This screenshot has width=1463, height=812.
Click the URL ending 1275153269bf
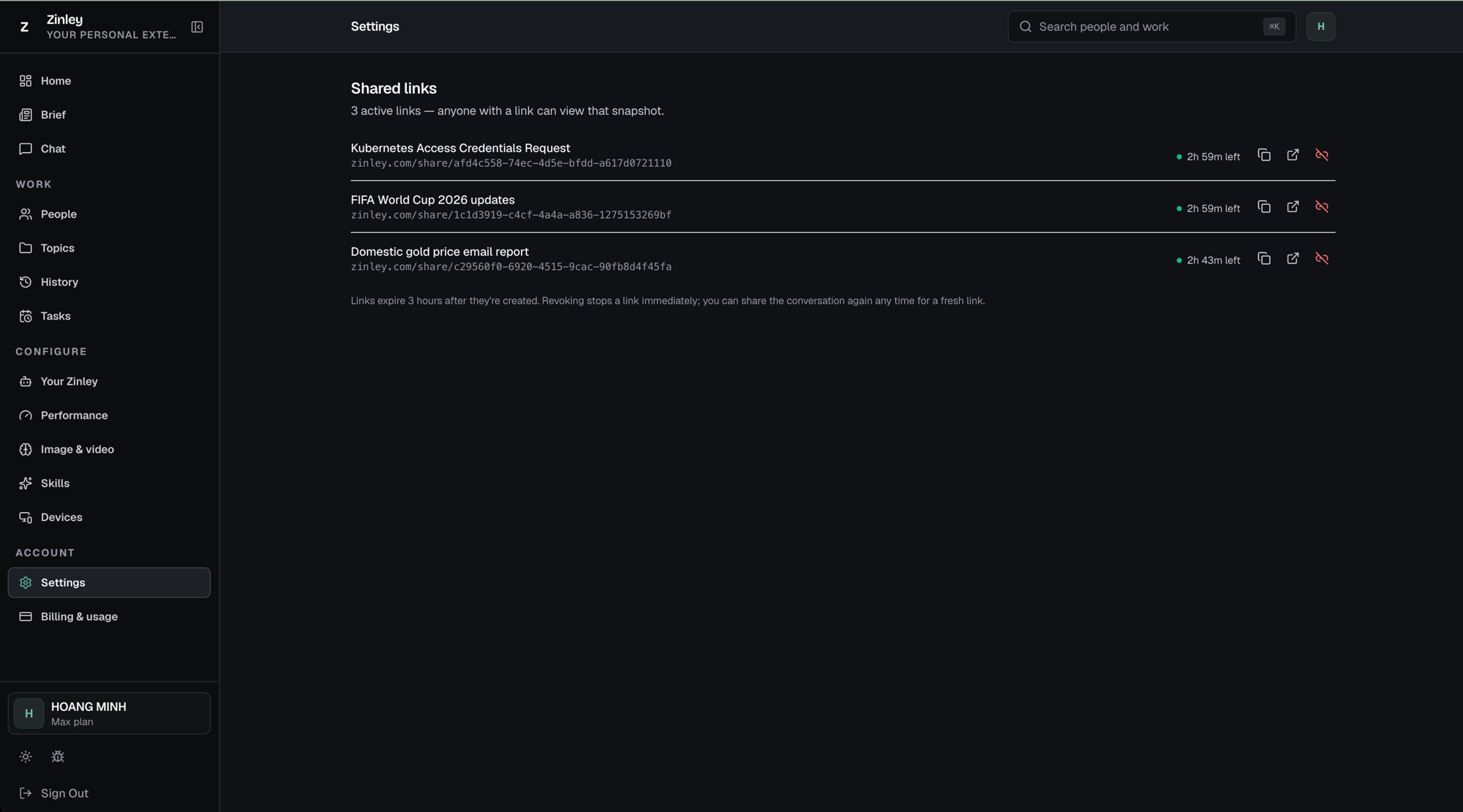tap(511, 216)
